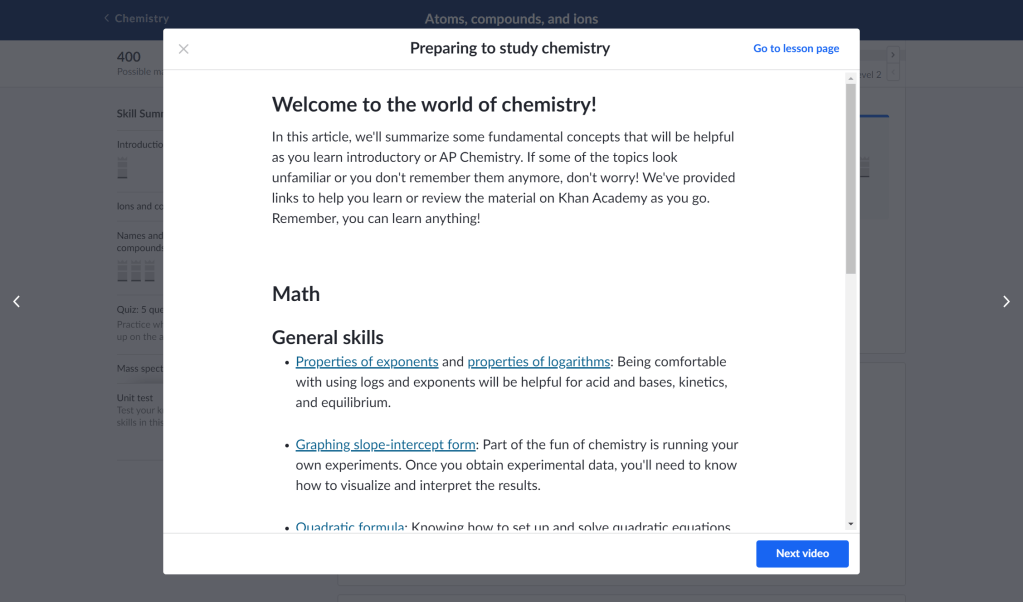Select Unit test in the skill sidebar
Viewport: 1023px width, 602px height.
click(136, 398)
